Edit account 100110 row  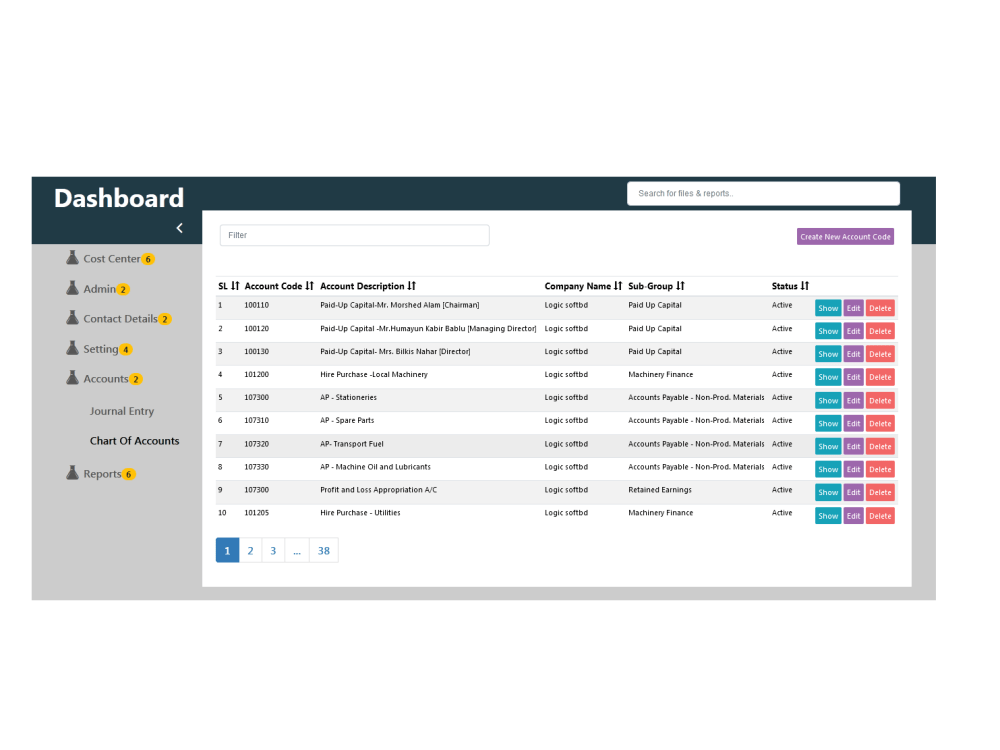point(853,308)
